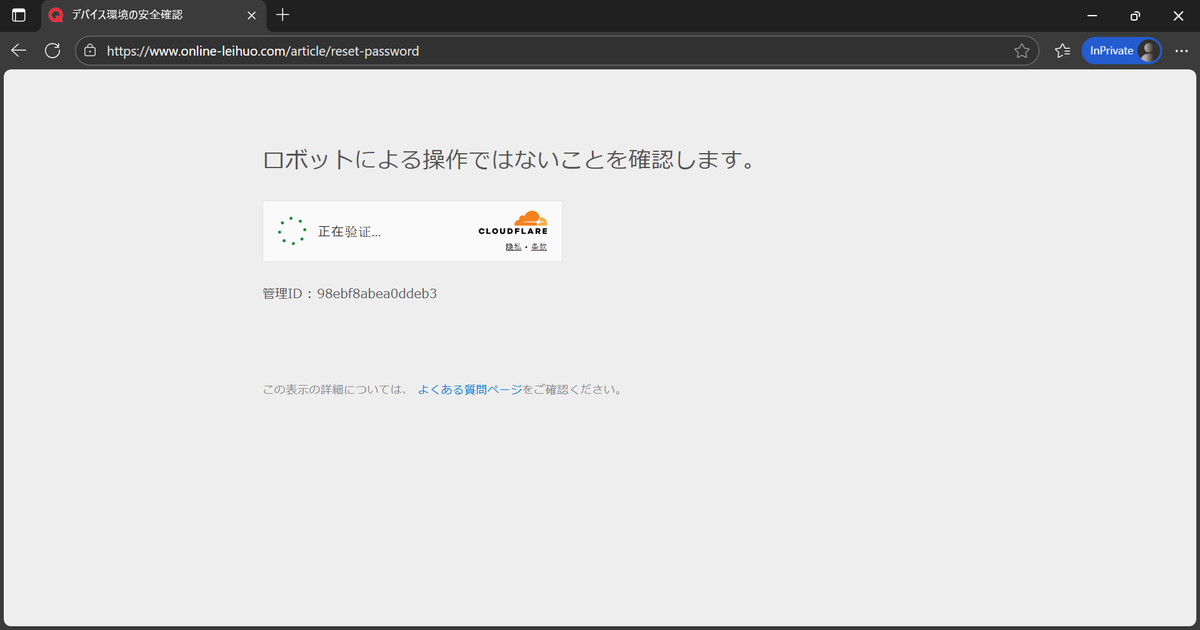This screenshot has width=1200, height=630.
Task: Open the tab actions menu icon
Action: [x=18, y=15]
